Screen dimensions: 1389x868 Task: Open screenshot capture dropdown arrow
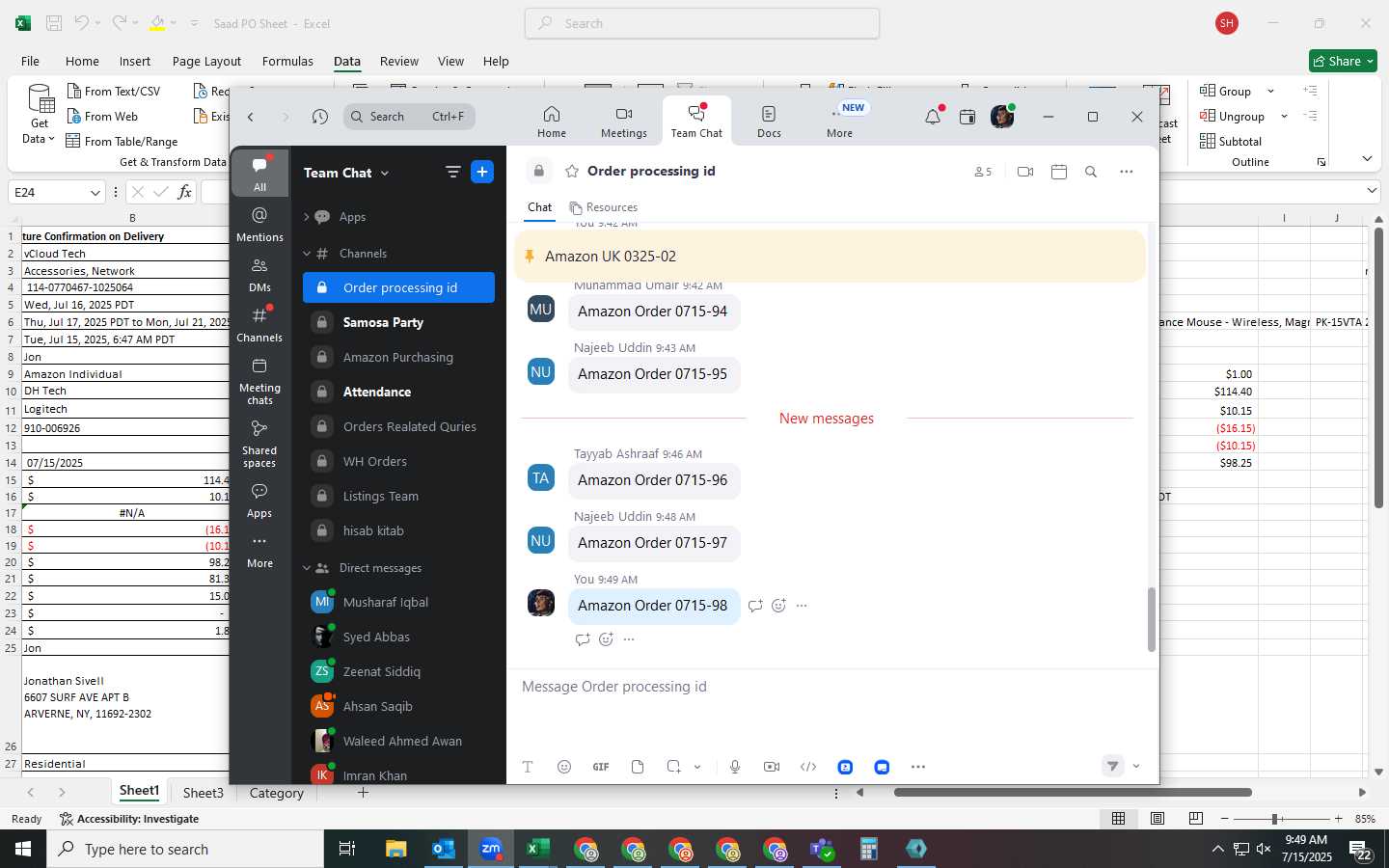click(x=697, y=767)
